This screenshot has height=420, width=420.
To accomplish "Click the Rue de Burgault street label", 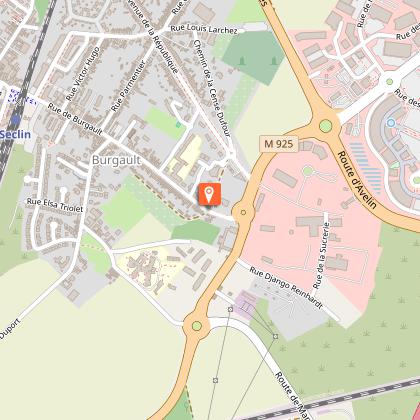I will click(75, 119).
